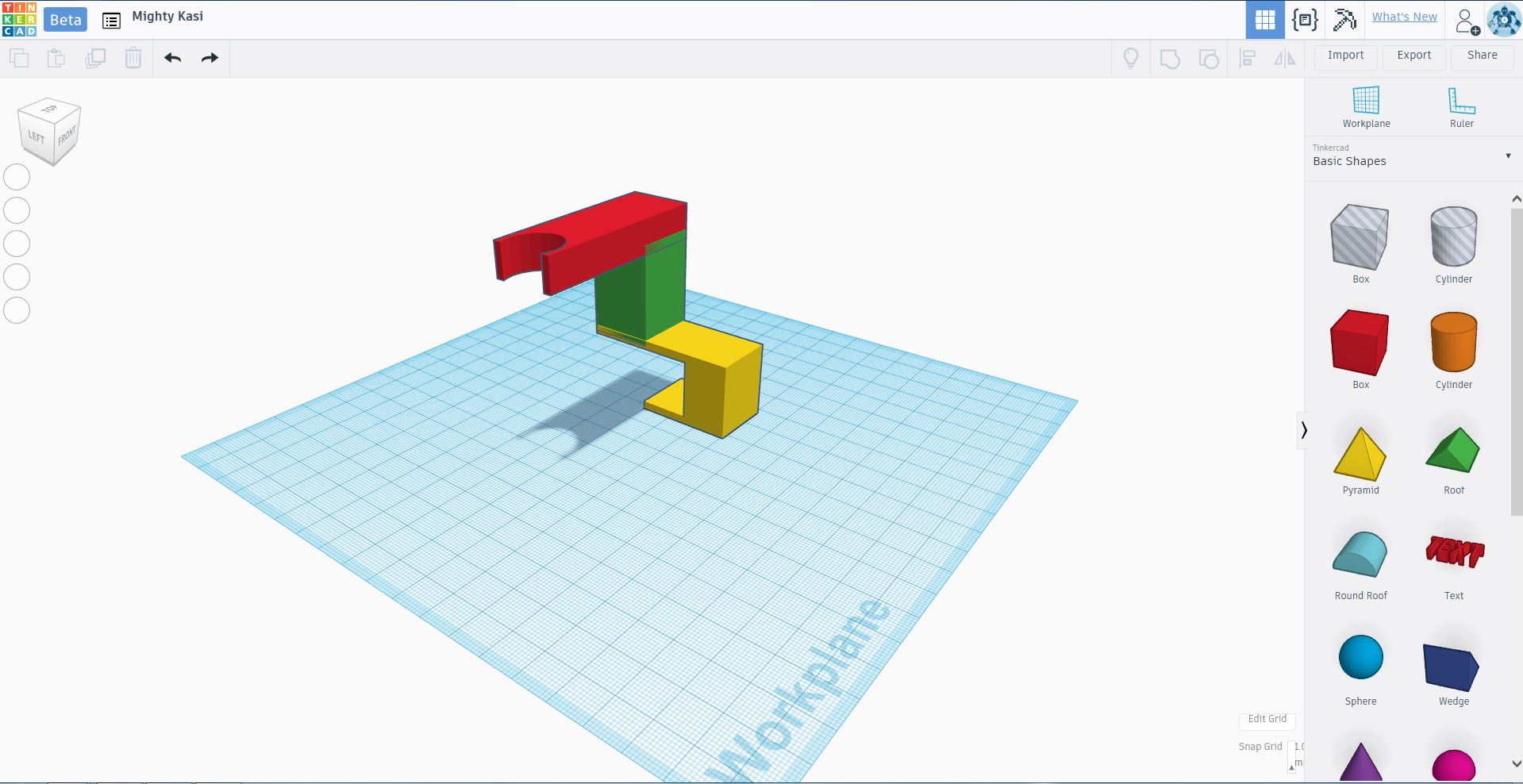Click the Mighty Kasi design name

click(x=167, y=16)
